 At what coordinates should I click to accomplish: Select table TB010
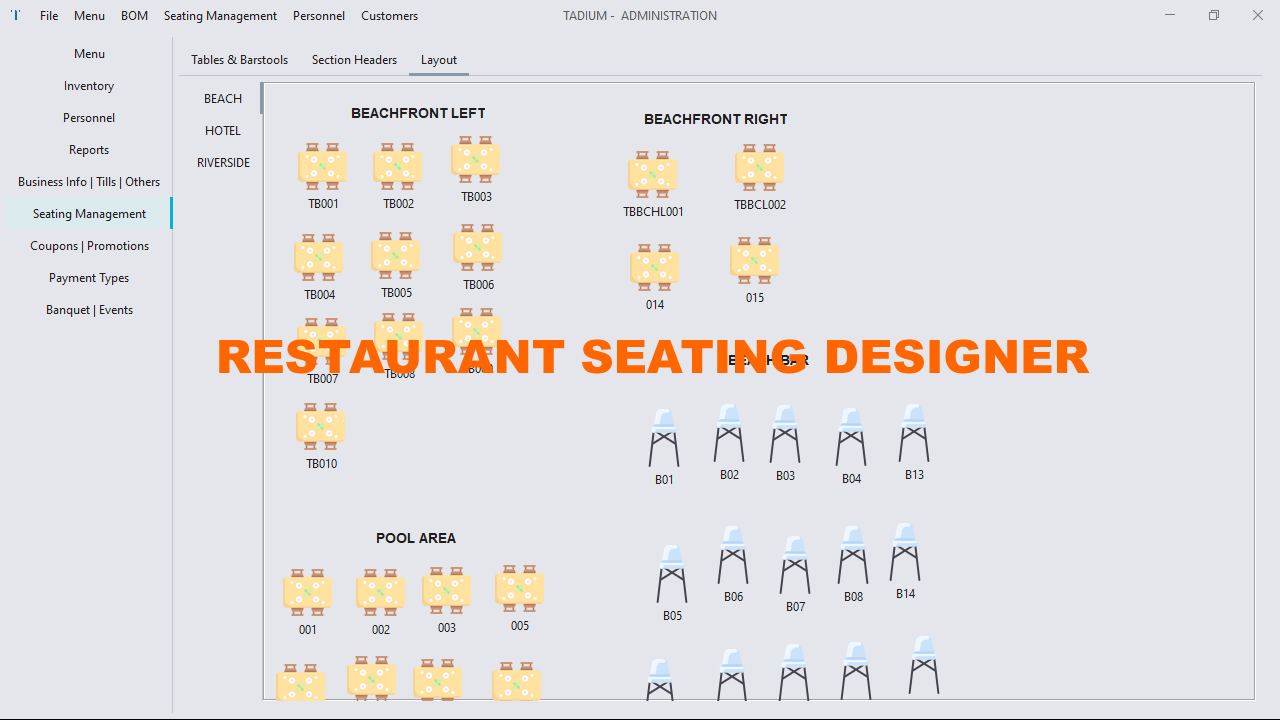[x=320, y=425]
